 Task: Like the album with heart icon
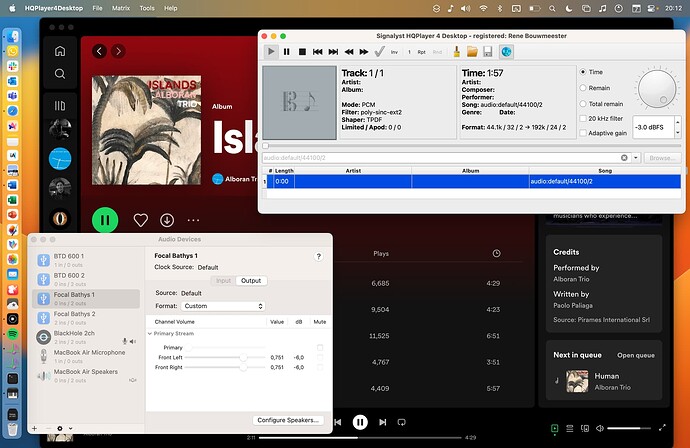(x=140, y=220)
